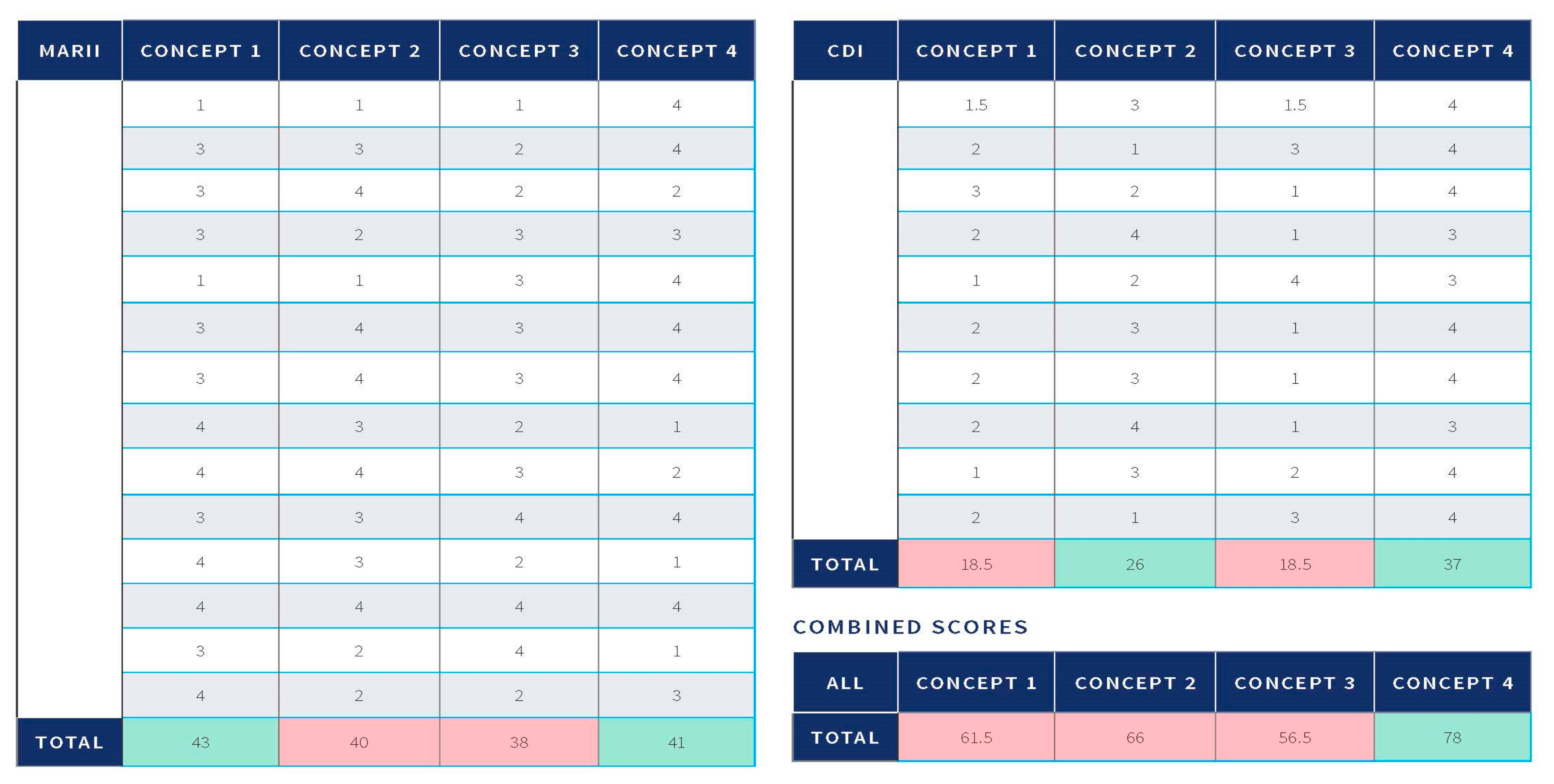Select the CDI table header cell
This screenshot has height=784, width=1554.
(845, 51)
